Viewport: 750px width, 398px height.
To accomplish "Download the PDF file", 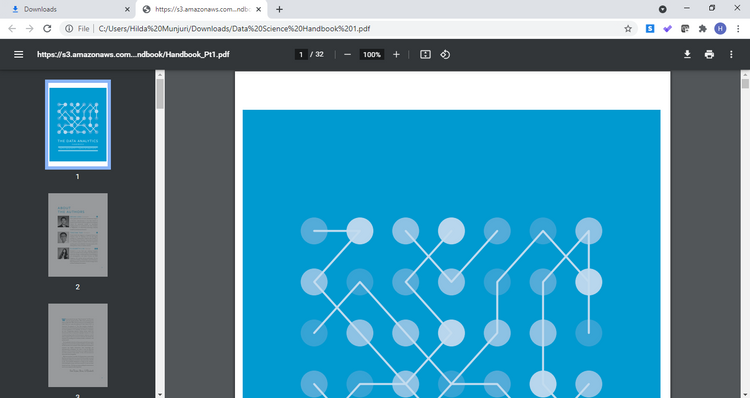I will 687,55.
